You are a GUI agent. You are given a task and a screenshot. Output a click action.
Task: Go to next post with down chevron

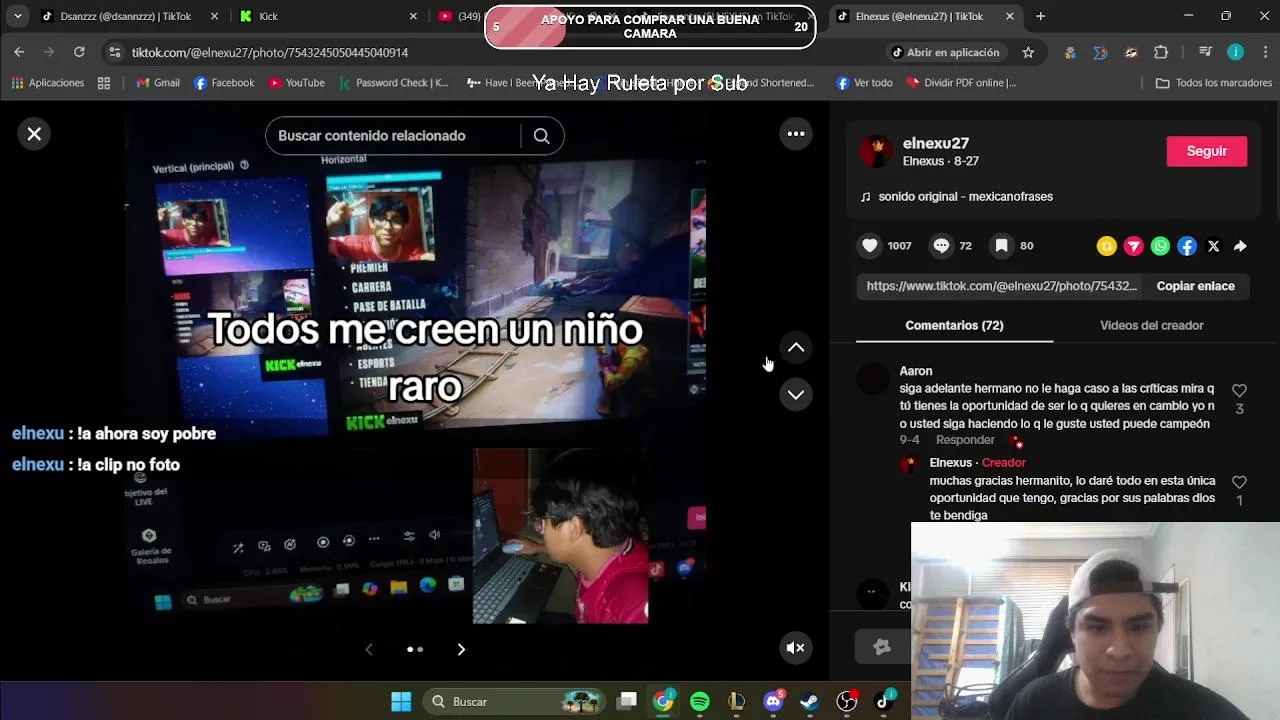[796, 395]
